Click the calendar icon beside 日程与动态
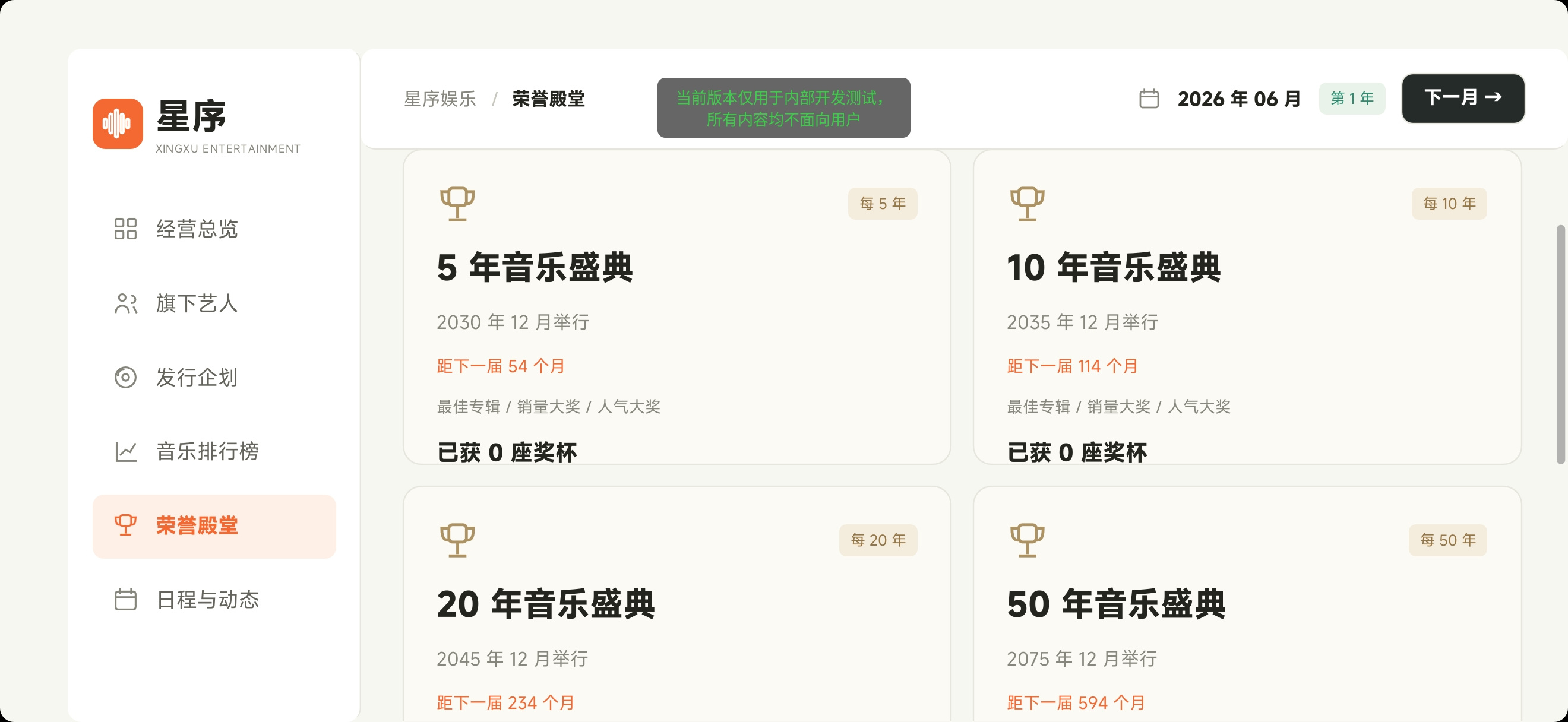The height and width of the screenshot is (722, 1568). coord(125,599)
